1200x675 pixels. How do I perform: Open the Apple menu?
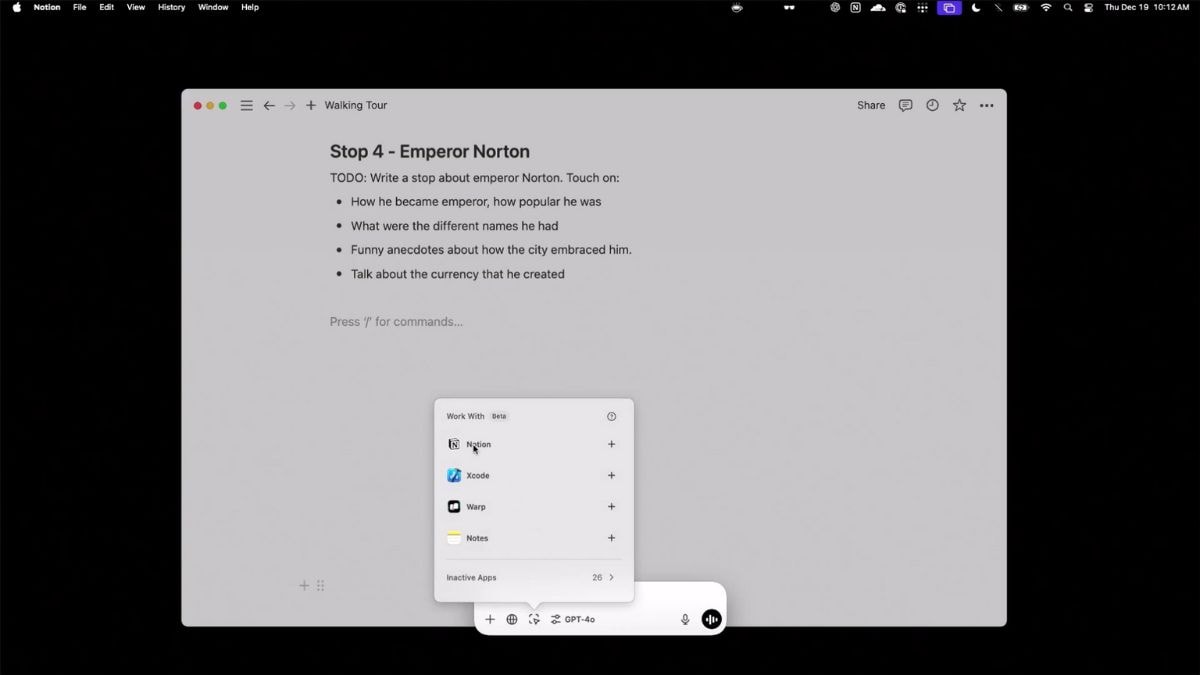(x=16, y=7)
